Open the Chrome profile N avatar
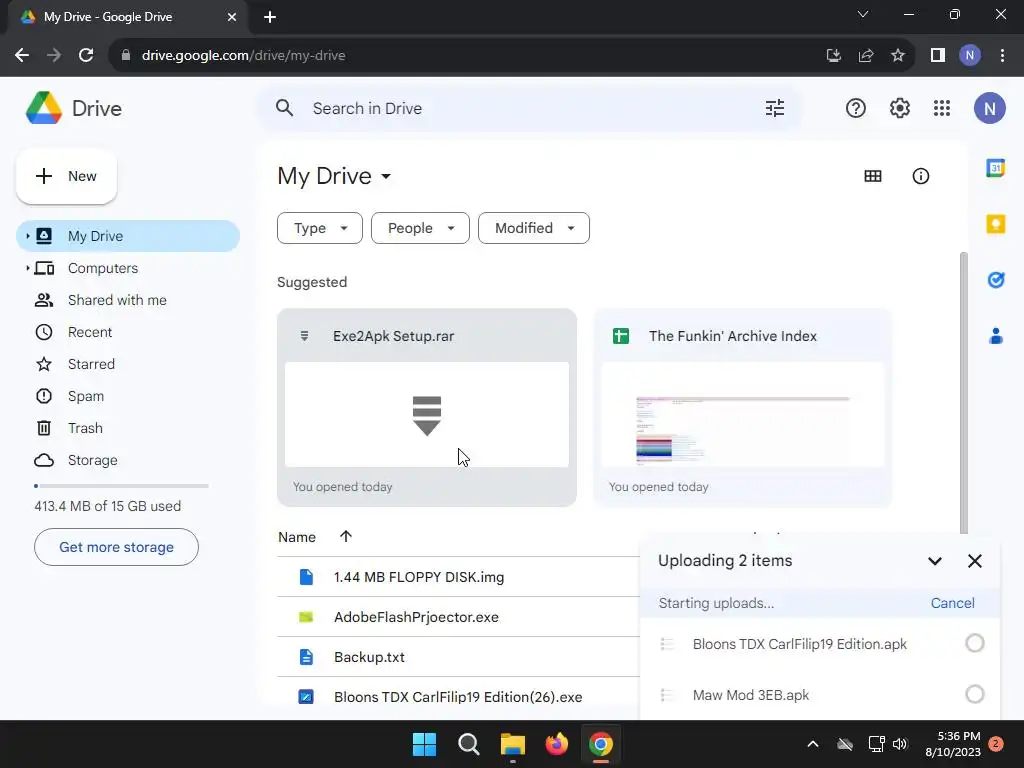The width and height of the screenshot is (1024, 768). [x=970, y=56]
